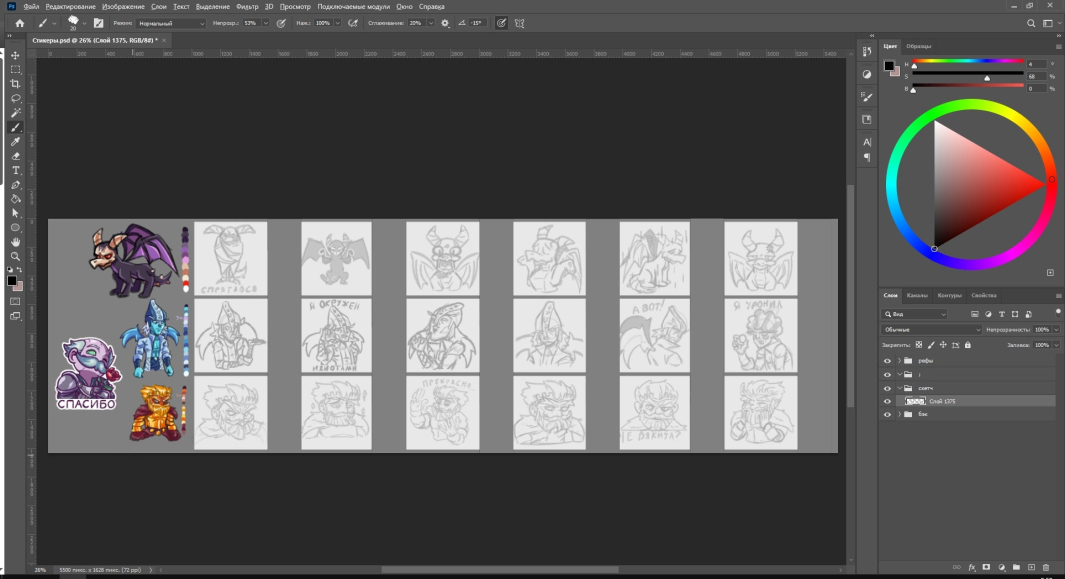Select the Paint Bucket tool
1065x579 pixels.
click(15, 199)
